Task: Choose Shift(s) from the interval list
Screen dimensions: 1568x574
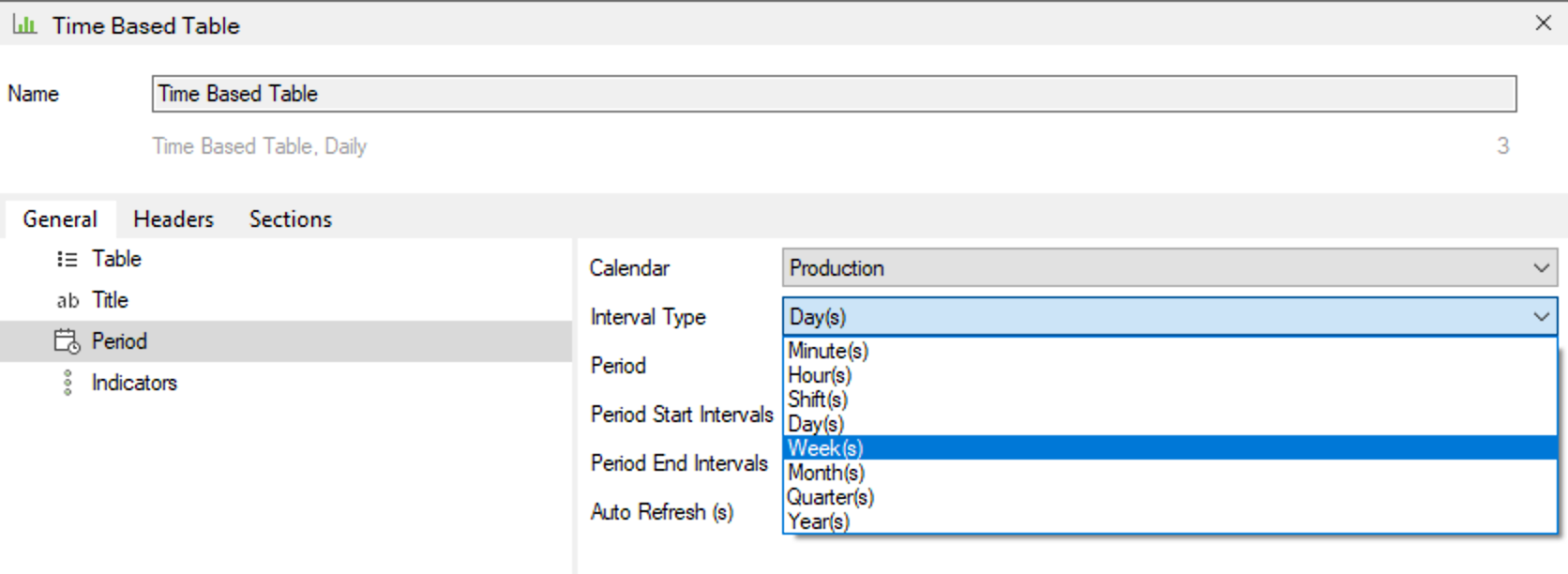Action: (x=1169, y=400)
